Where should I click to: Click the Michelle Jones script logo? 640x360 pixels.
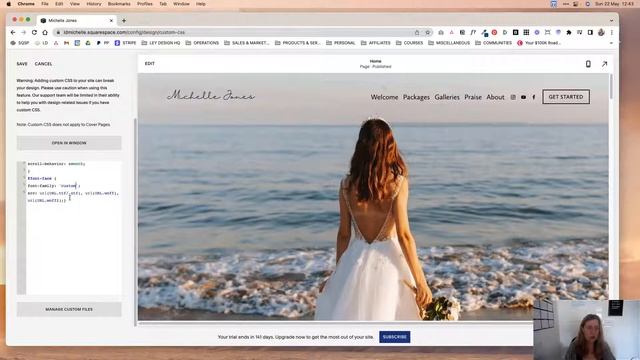coord(211,96)
